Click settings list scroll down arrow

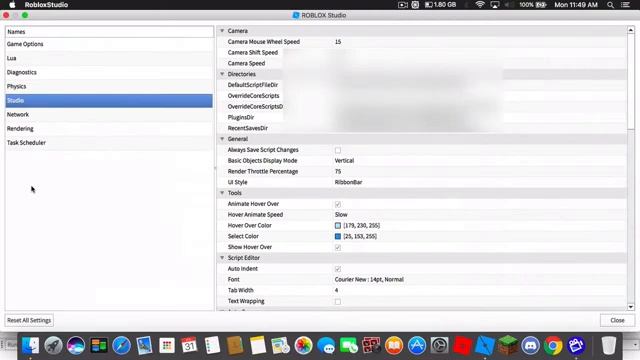tap(631, 307)
